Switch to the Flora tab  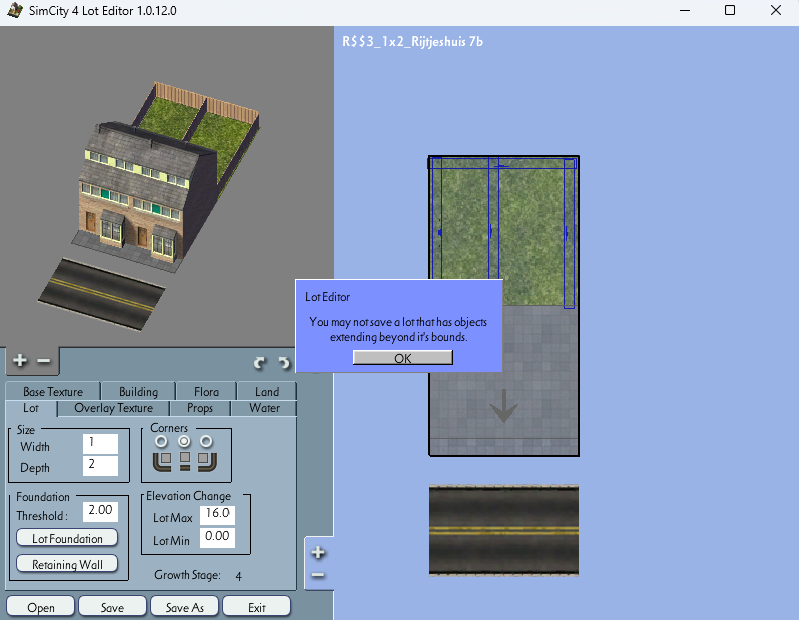tap(206, 391)
